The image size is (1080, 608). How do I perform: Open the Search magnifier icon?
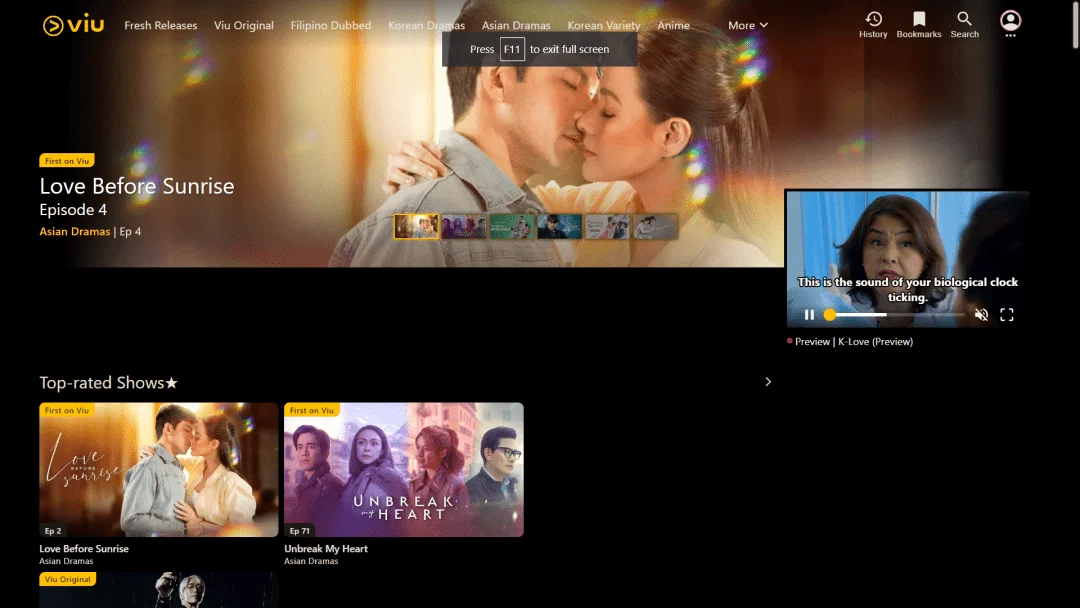click(x=964, y=24)
